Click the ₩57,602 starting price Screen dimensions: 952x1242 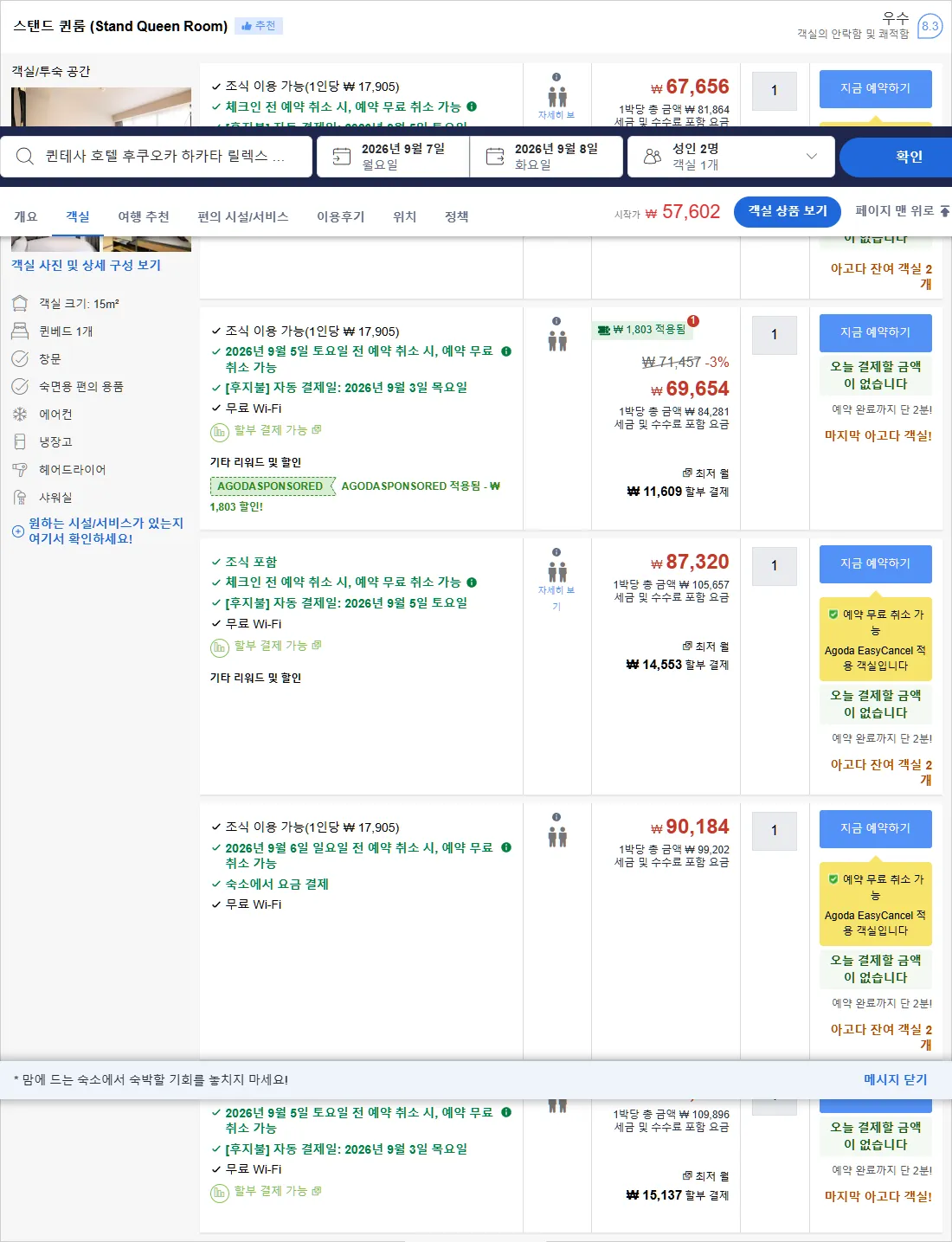[x=682, y=212]
